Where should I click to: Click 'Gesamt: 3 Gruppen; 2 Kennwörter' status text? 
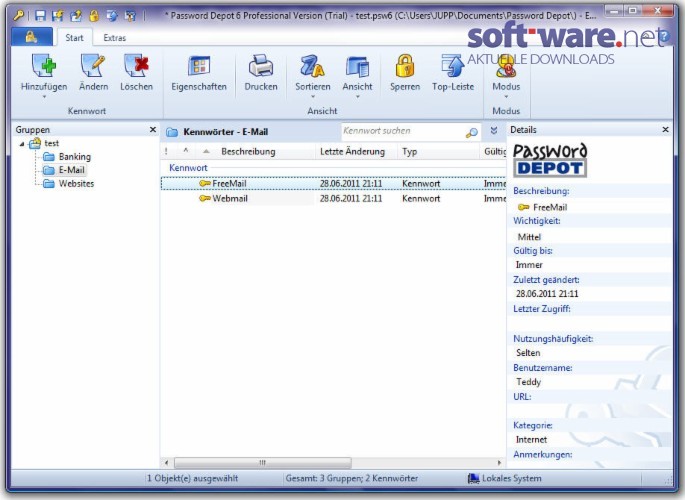pos(352,479)
